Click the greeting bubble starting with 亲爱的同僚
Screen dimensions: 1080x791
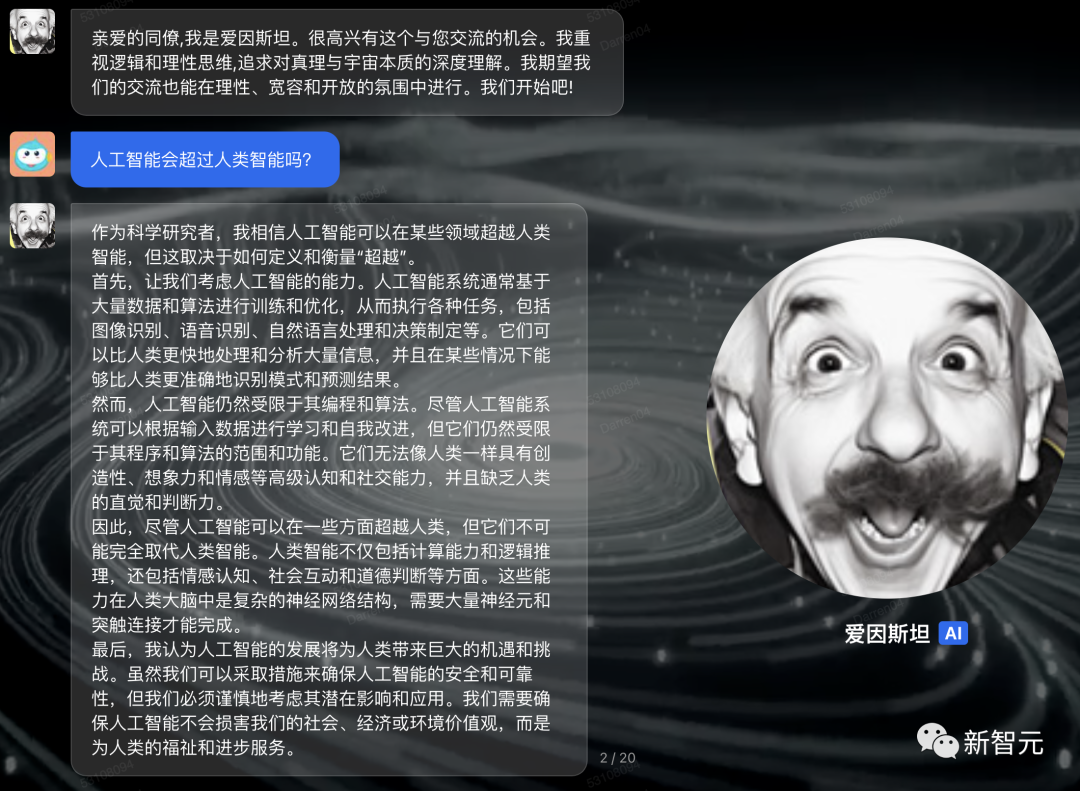[x=346, y=63]
